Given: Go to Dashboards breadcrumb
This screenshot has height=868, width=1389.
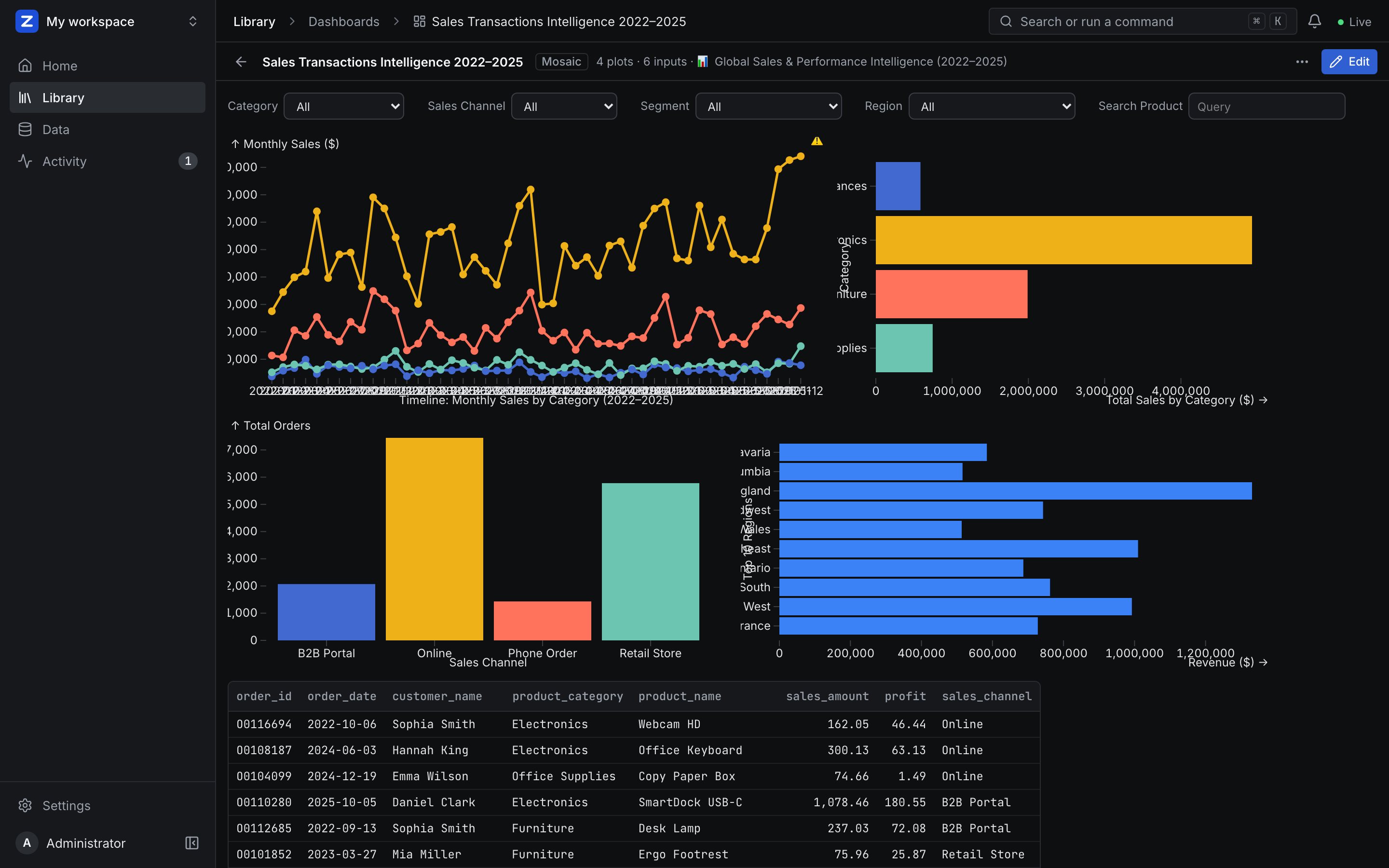Looking at the screenshot, I should 344,21.
